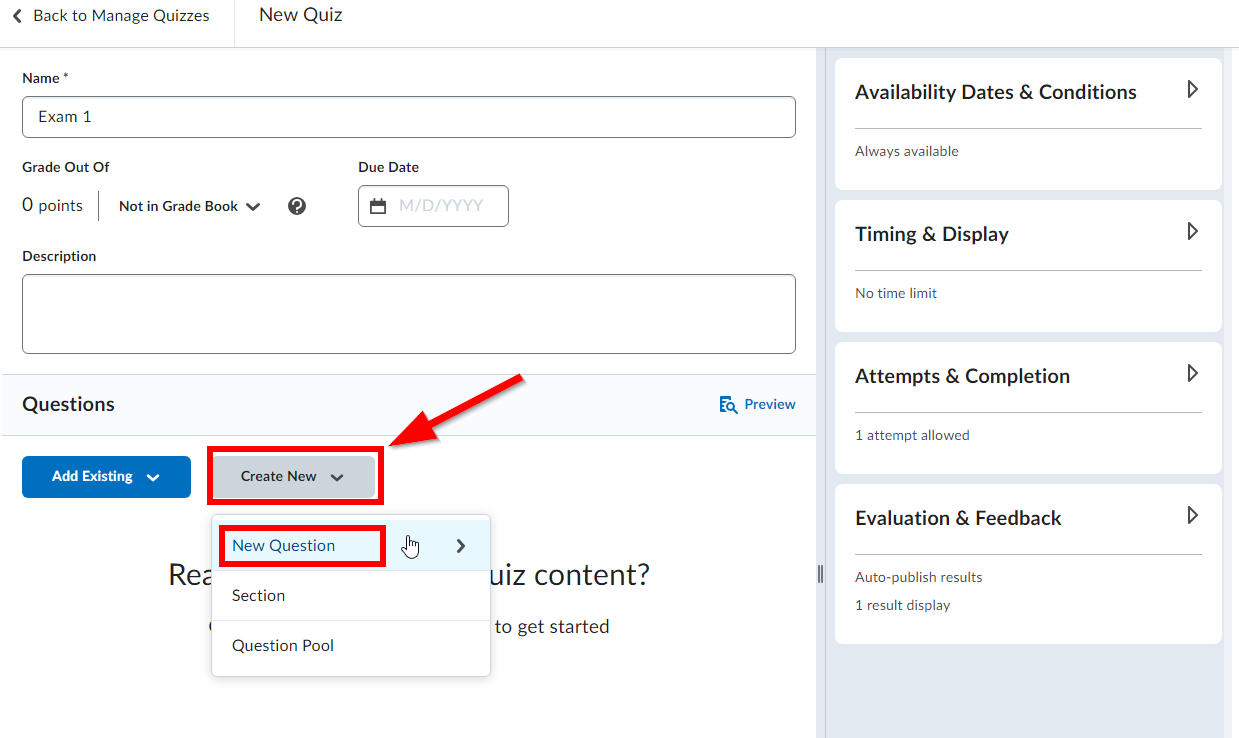The width and height of the screenshot is (1239, 738).
Task: Click the arrow icon on Timing & Display card
Action: point(1192,231)
